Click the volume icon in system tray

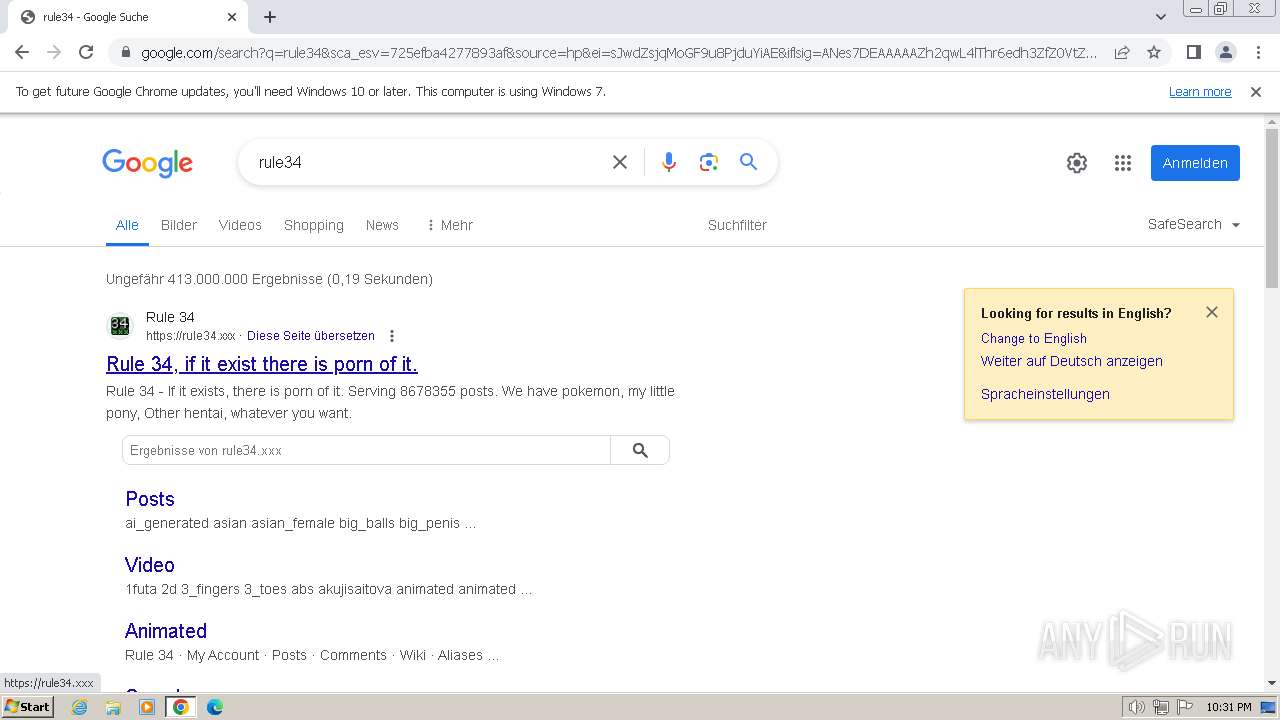pyautogui.click(x=1137, y=707)
